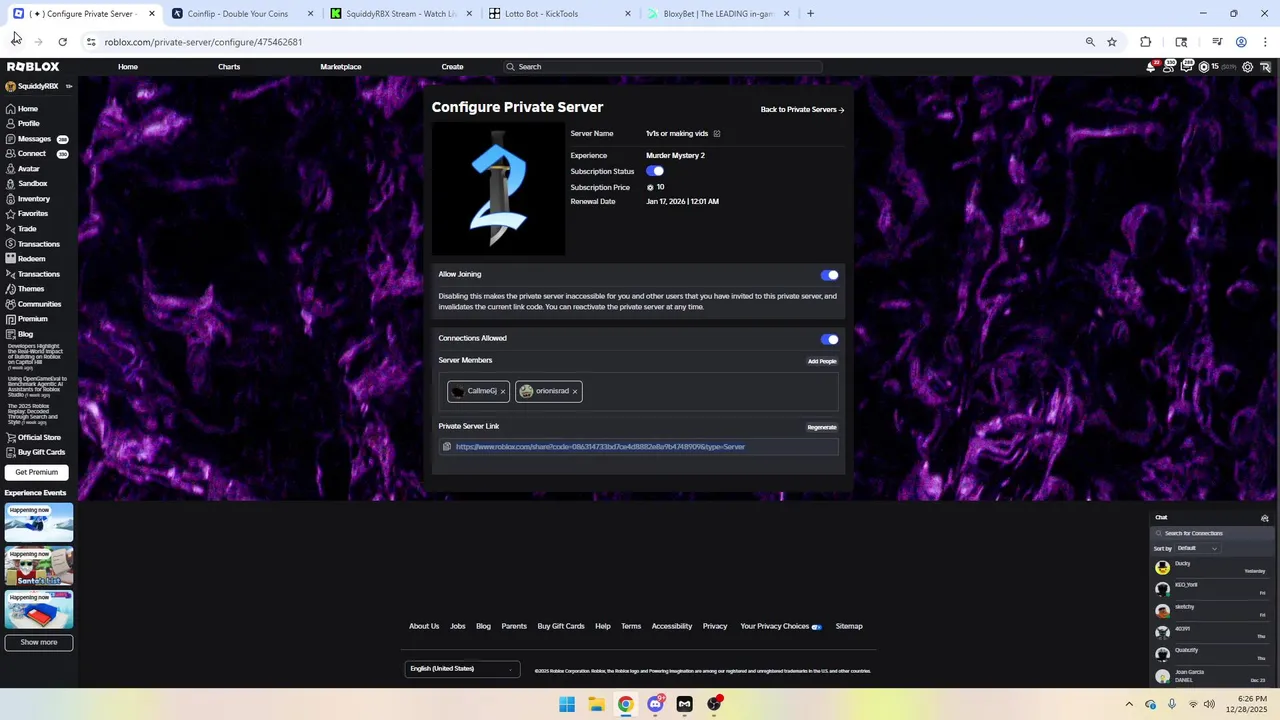Viewport: 1280px width, 720px height.
Task: Switch to the Coinflip browser tab
Action: point(240,14)
